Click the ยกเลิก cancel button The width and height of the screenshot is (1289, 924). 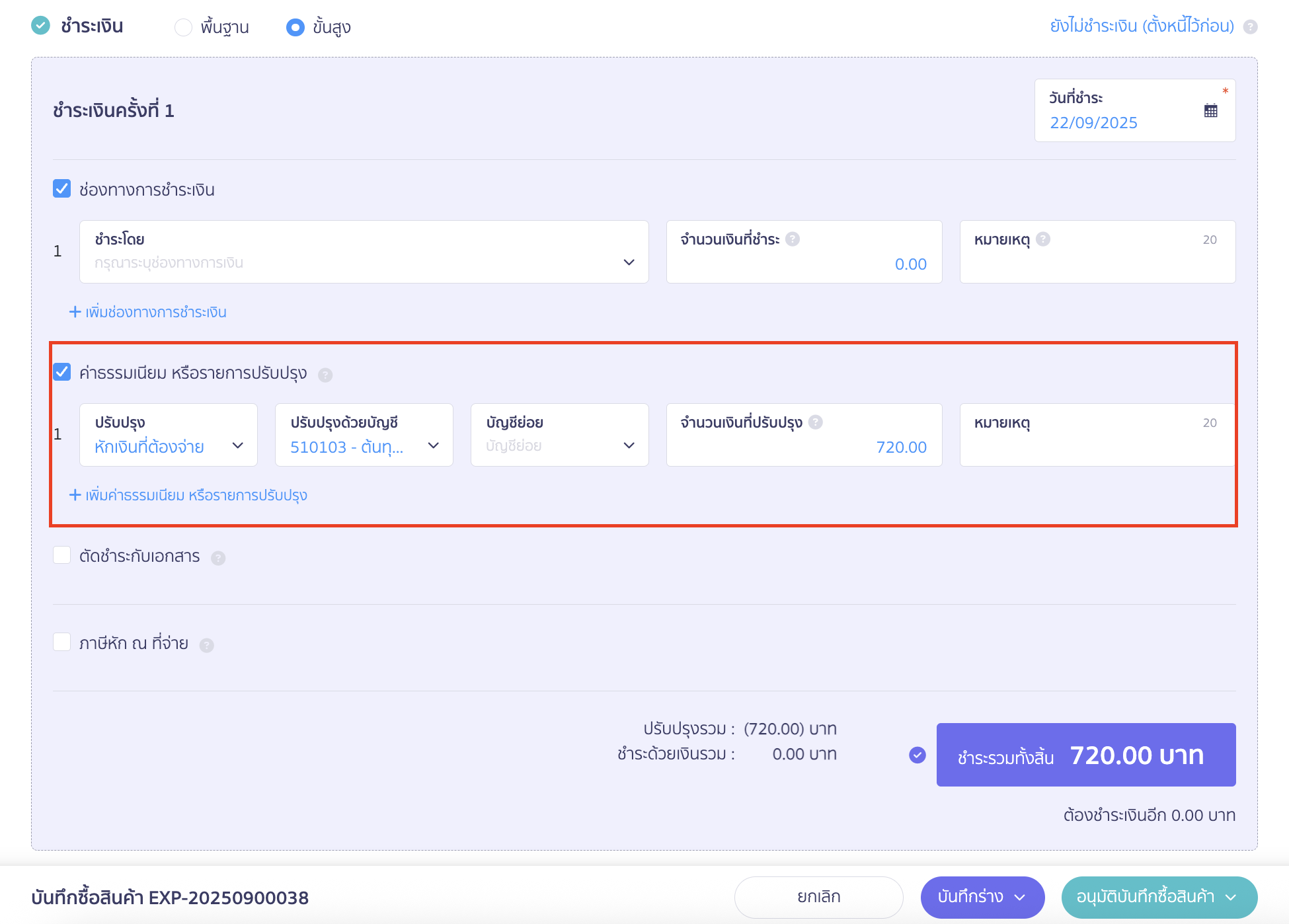[x=818, y=897]
